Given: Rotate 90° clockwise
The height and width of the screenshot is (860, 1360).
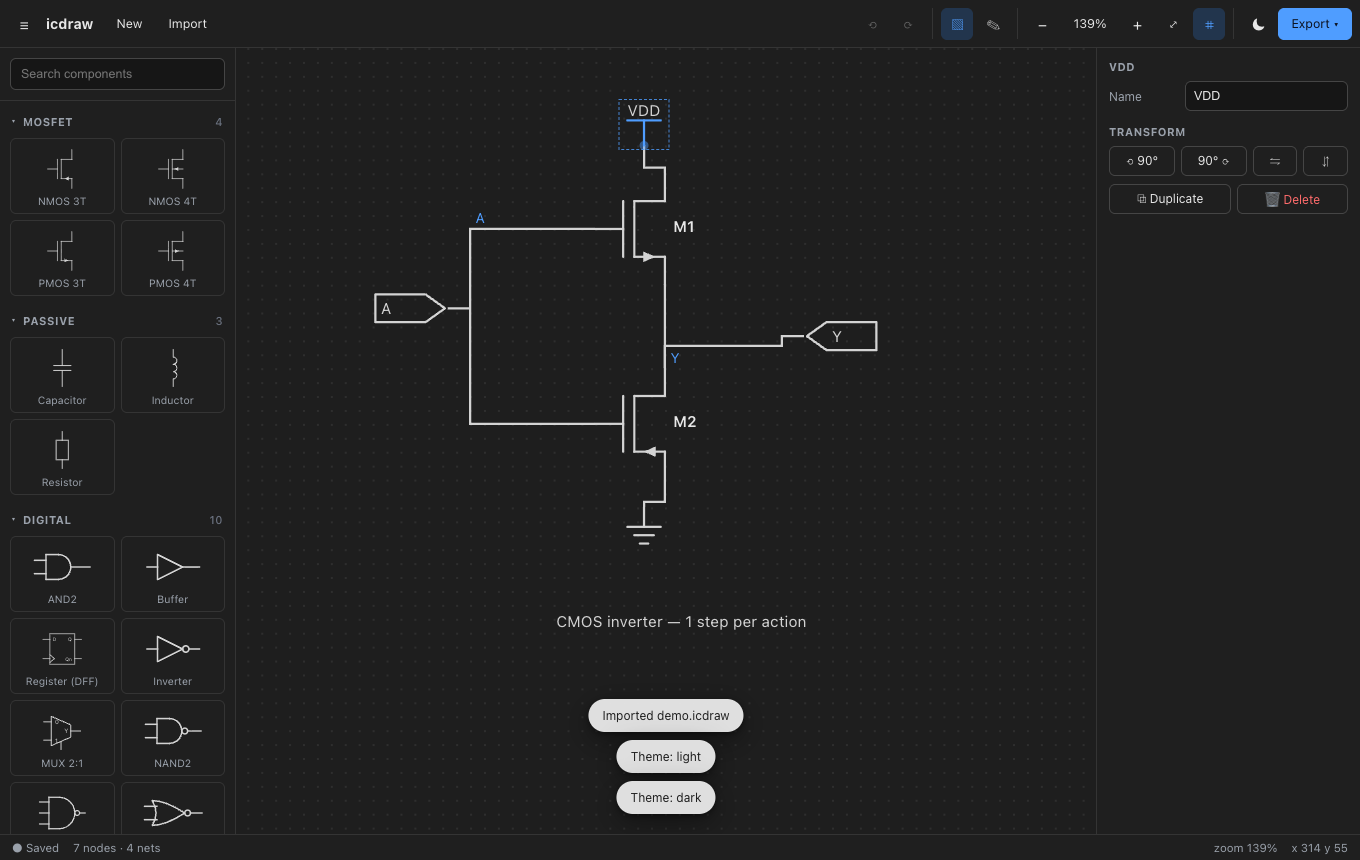Looking at the screenshot, I should [1213, 161].
